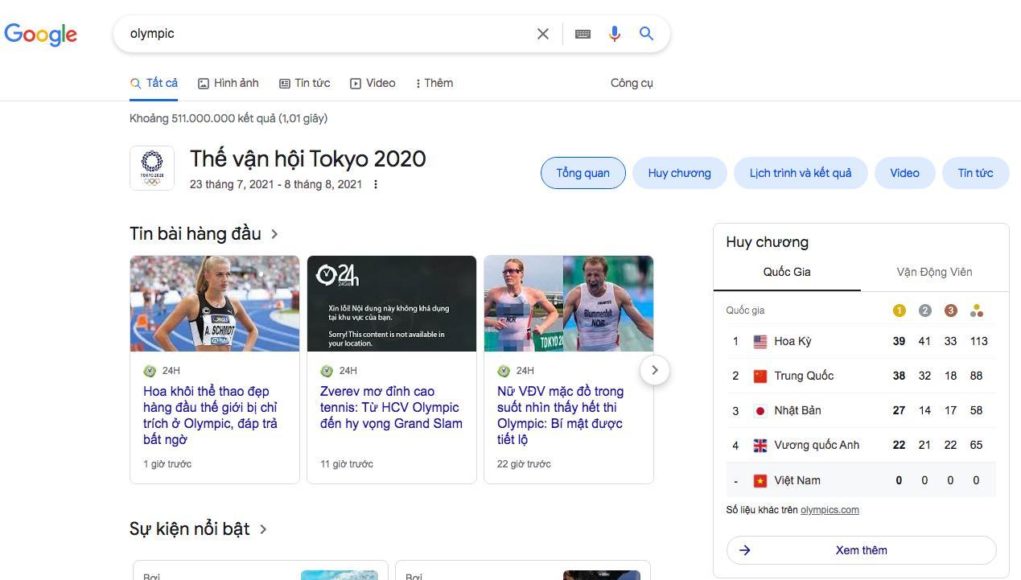
Task: Select the Video chip under Olympics header
Action: 904,173
